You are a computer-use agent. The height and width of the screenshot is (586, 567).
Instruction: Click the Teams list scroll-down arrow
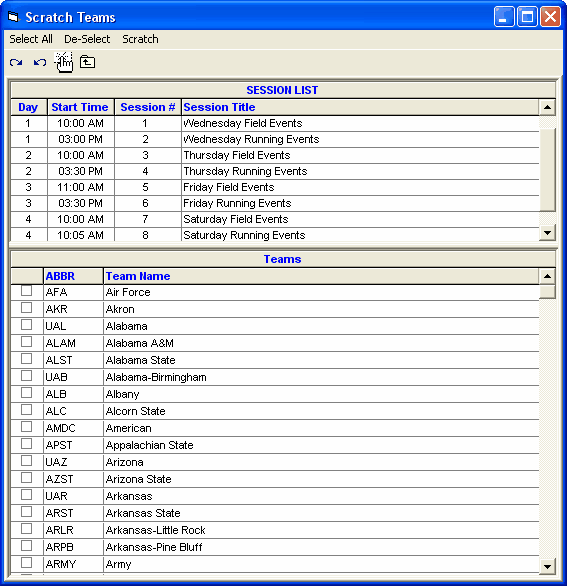[548, 567]
